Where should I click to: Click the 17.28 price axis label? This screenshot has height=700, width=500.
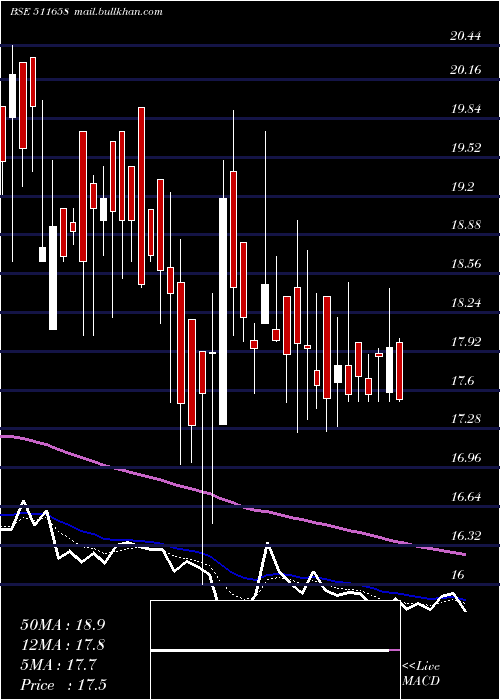click(466, 419)
